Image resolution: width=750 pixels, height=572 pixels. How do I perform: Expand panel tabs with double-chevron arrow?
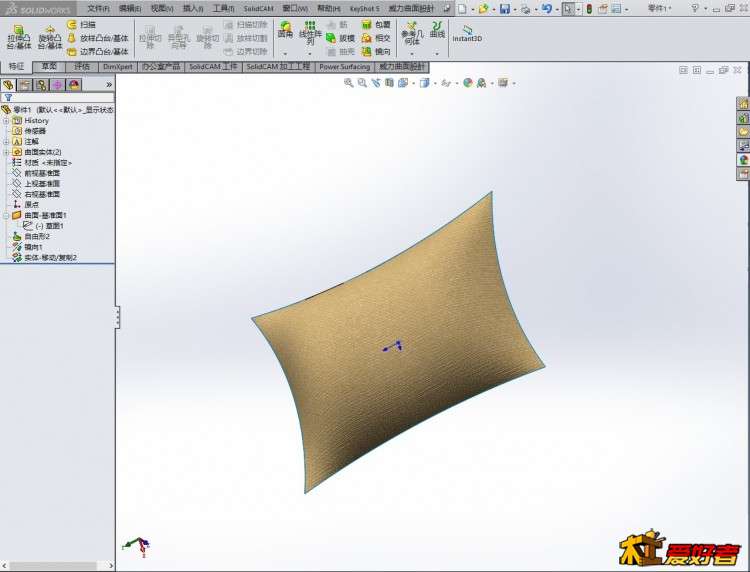[109, 85]
